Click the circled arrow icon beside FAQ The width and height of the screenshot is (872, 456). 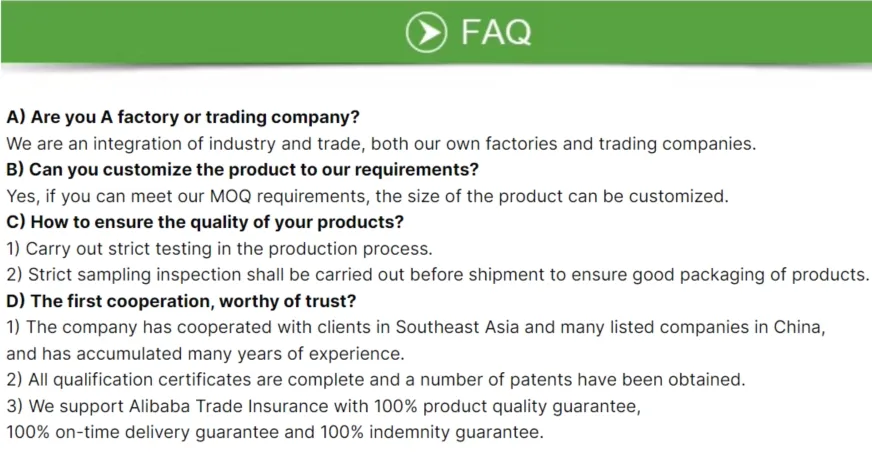click(x=426, y=32)
